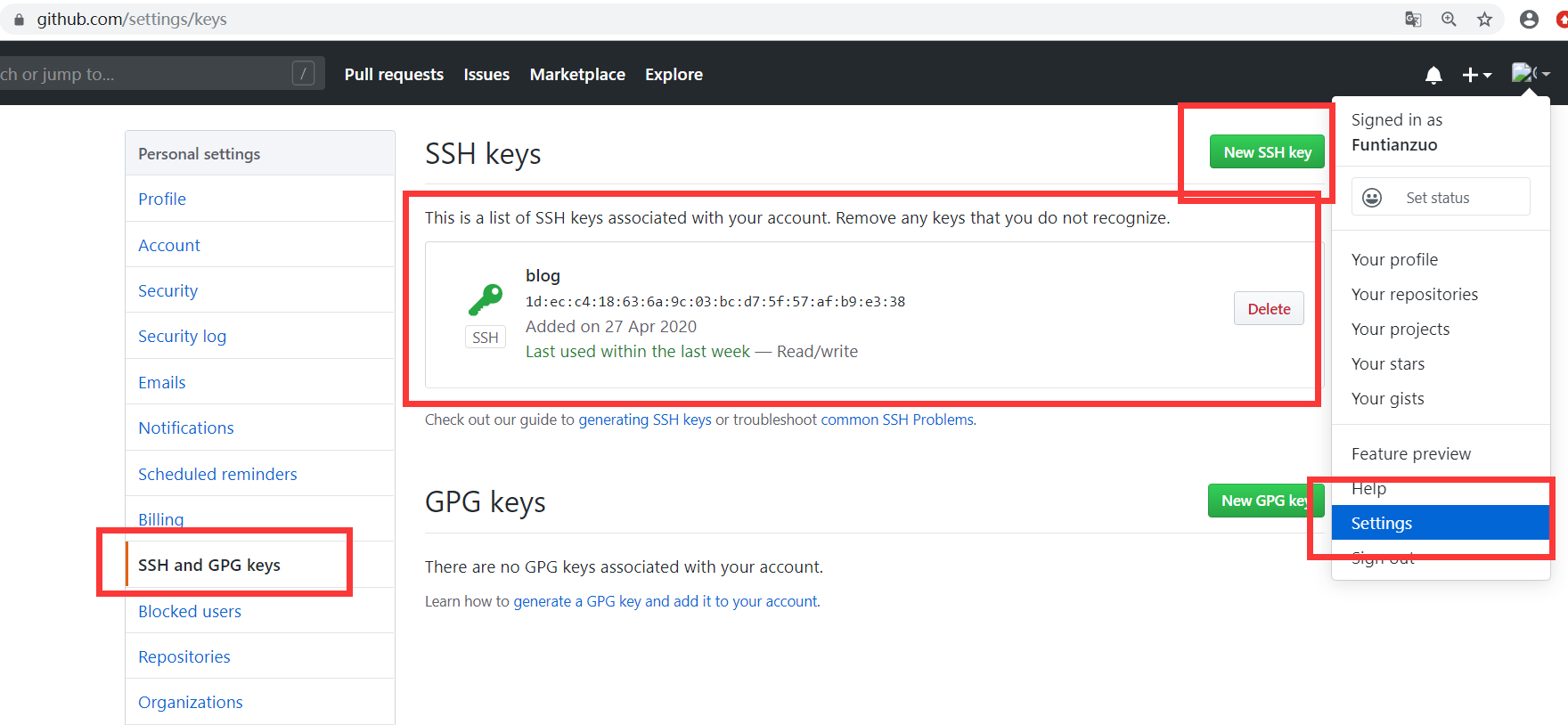The width and height of the screenshot is (1568, 725).
Task: Select Your repositories in user menu
Action: pos(1414,294)
